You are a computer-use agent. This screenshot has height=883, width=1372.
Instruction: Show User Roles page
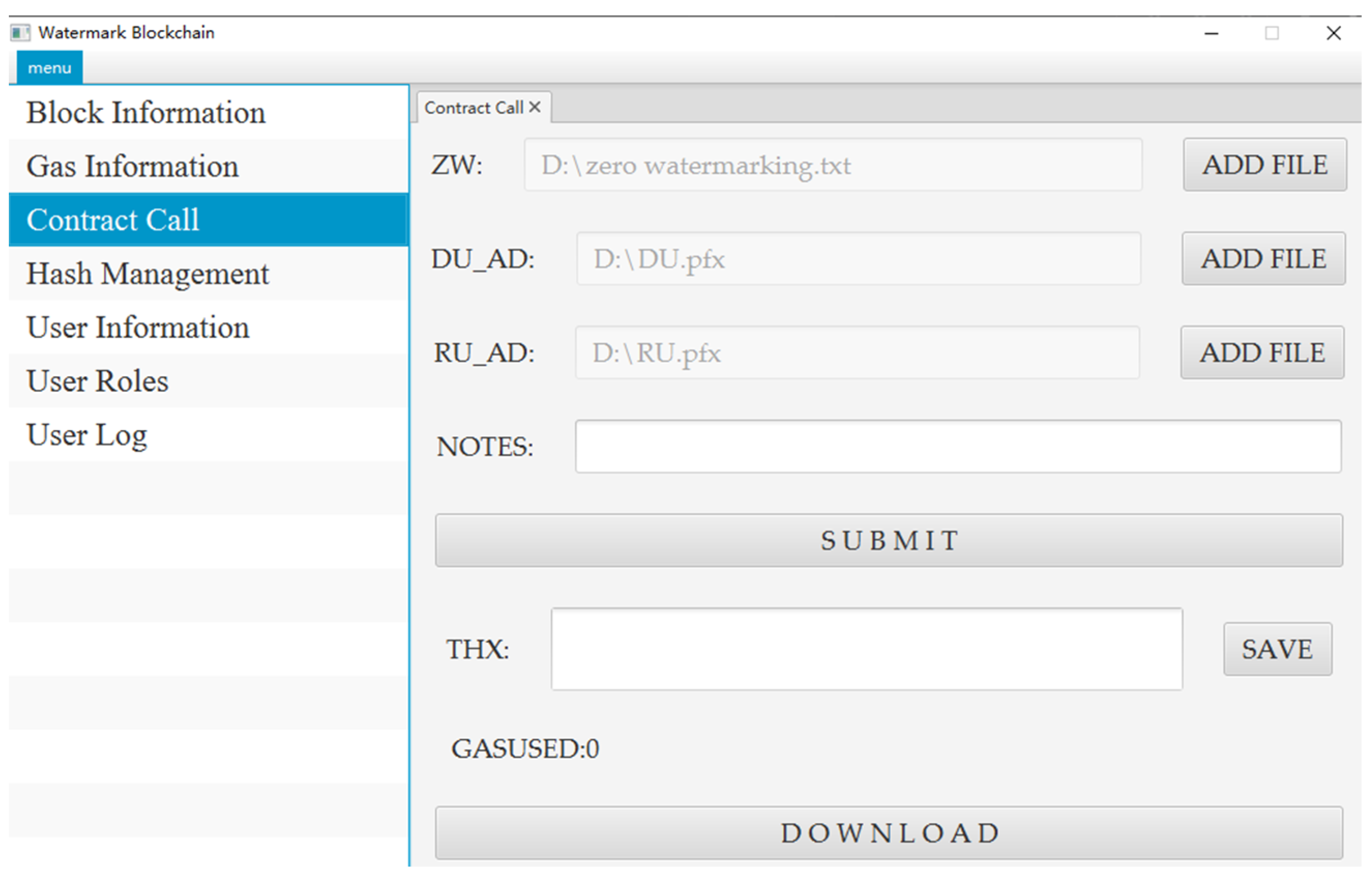pos(209,381)
